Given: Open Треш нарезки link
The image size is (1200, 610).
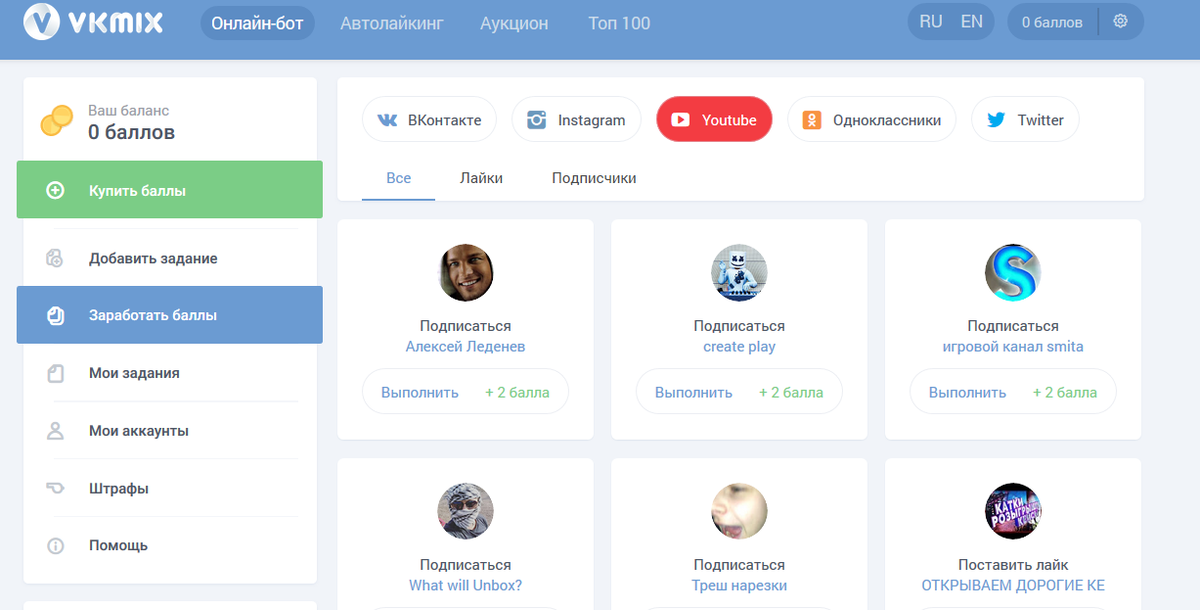Looking at the screenshot, I should tap(739, 586).
